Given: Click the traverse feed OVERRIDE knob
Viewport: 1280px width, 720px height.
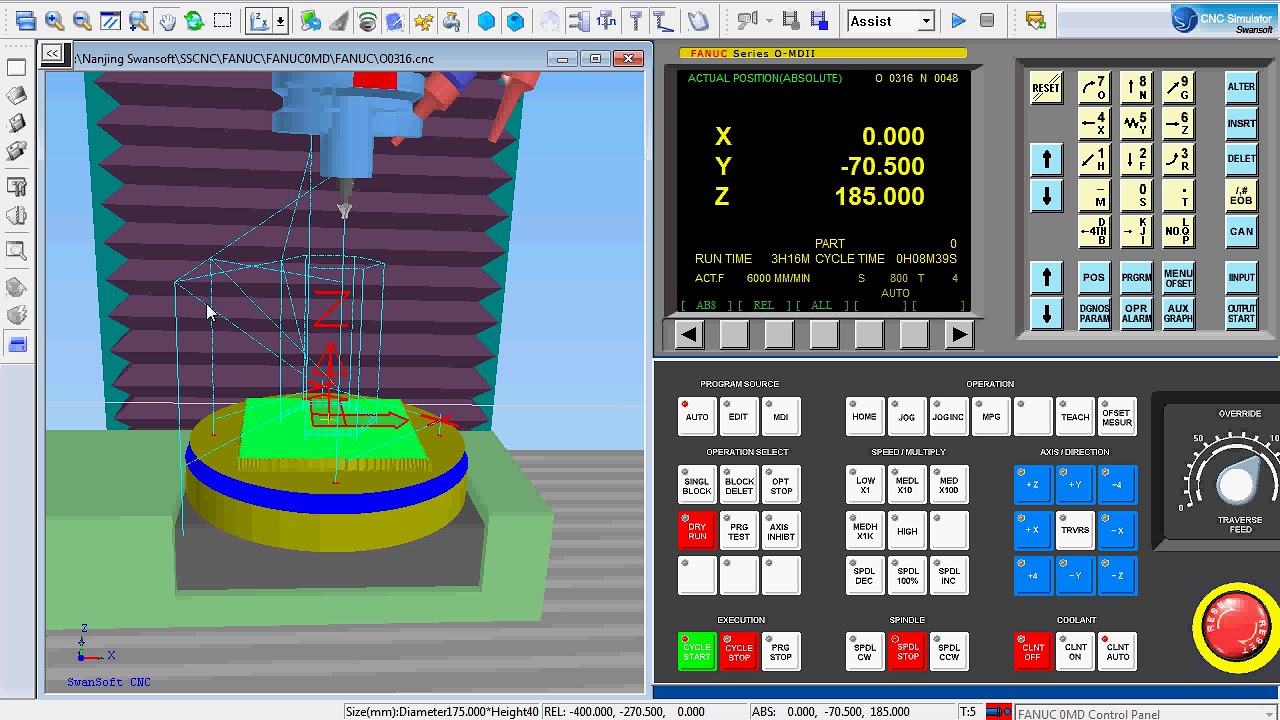Looking at the screenshot, I should point(1238,484).
